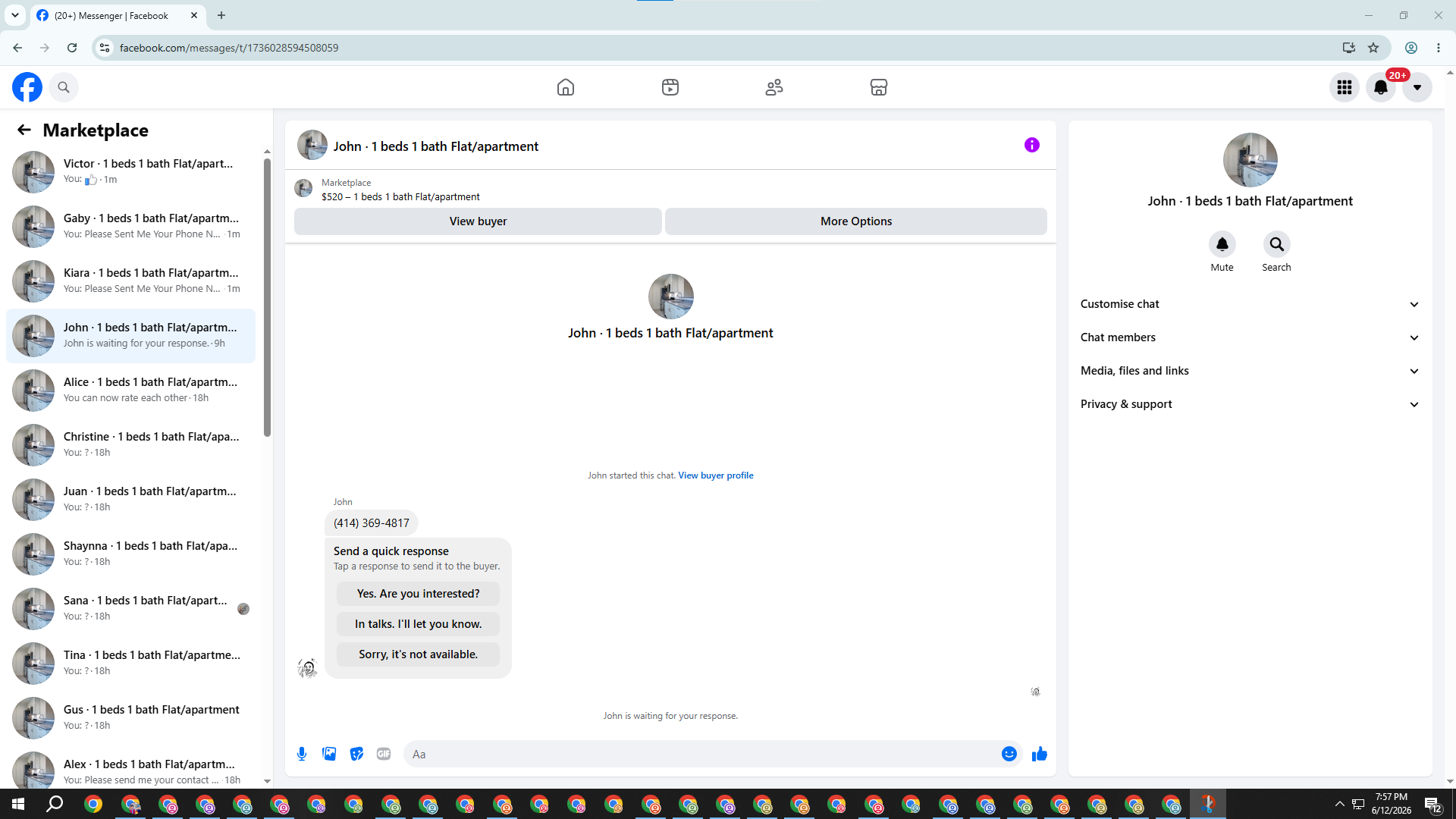1456x819 pixels.
Task: Click the Marketplace listing thumbnail under header
Action: [x=303, y=188]
